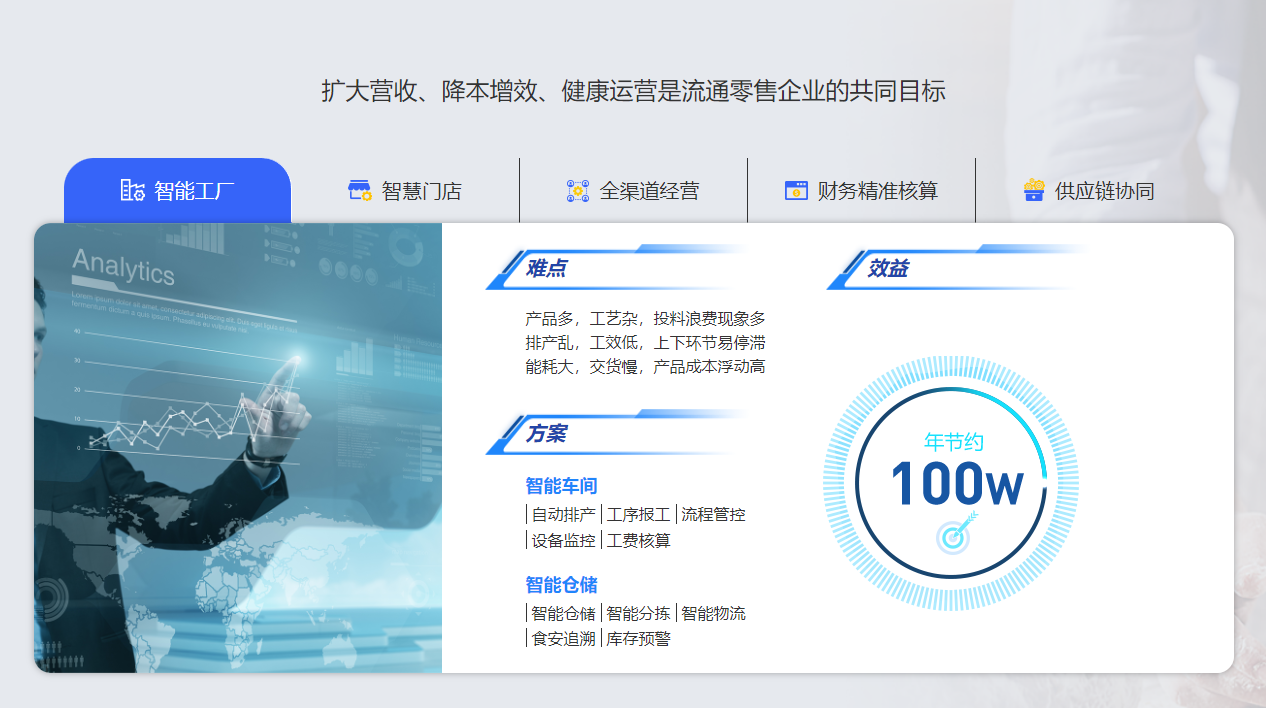Switch to the 智慧门店 tab label
This screenshot has height=708, width=1266.
tap(421, 191)
